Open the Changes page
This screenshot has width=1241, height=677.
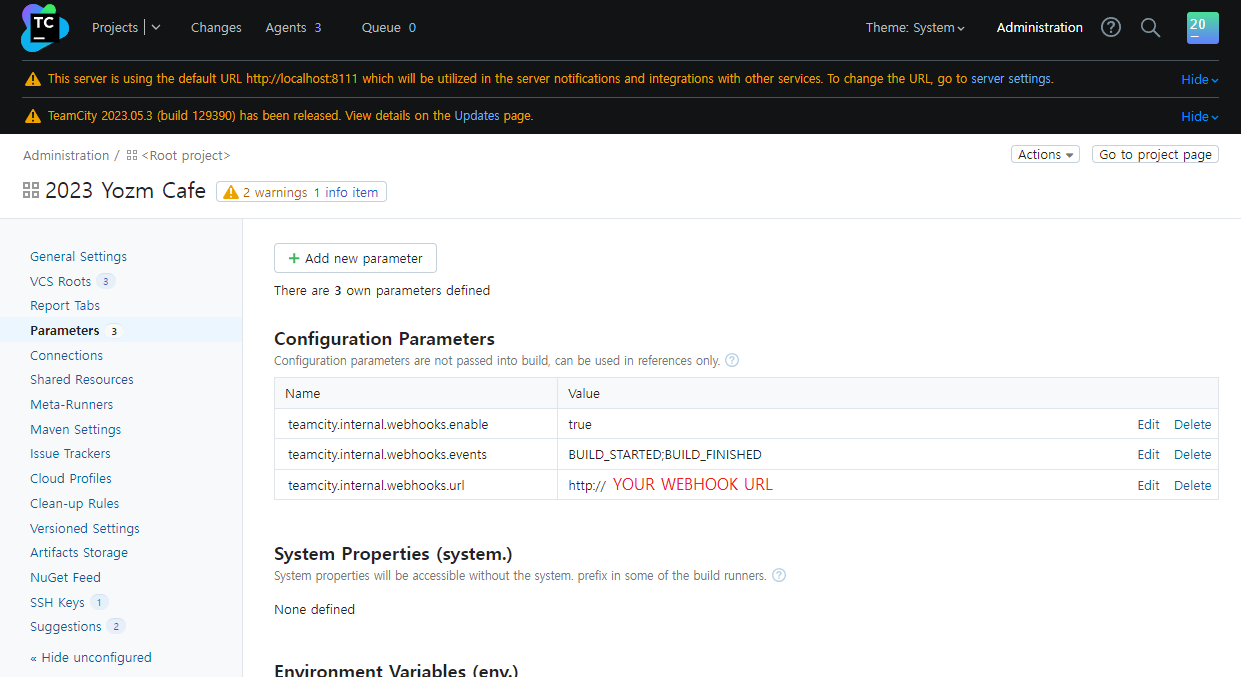pyautogui.click(x=216, y=28)
